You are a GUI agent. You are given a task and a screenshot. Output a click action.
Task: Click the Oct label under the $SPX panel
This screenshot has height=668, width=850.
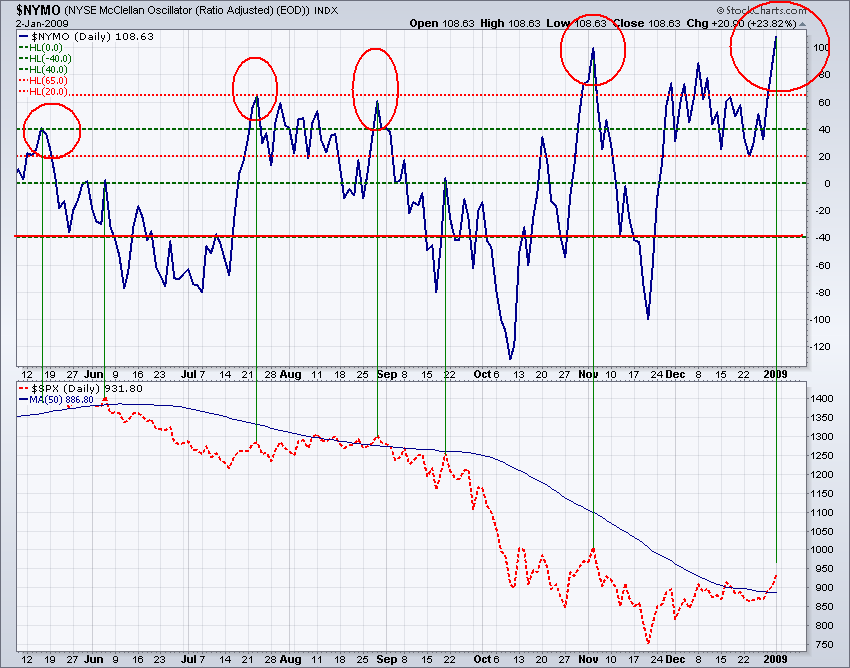(x=482, y=659)
